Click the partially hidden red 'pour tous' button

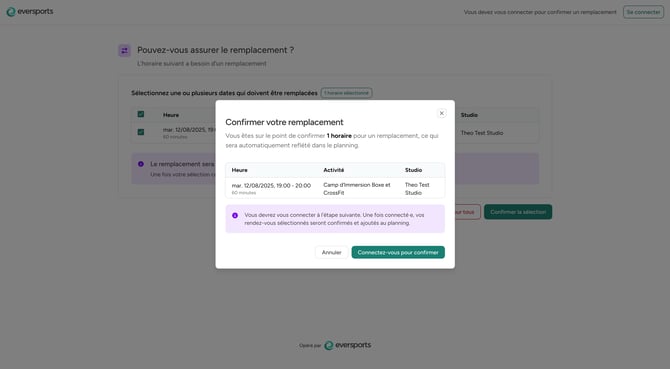point(467,212)
